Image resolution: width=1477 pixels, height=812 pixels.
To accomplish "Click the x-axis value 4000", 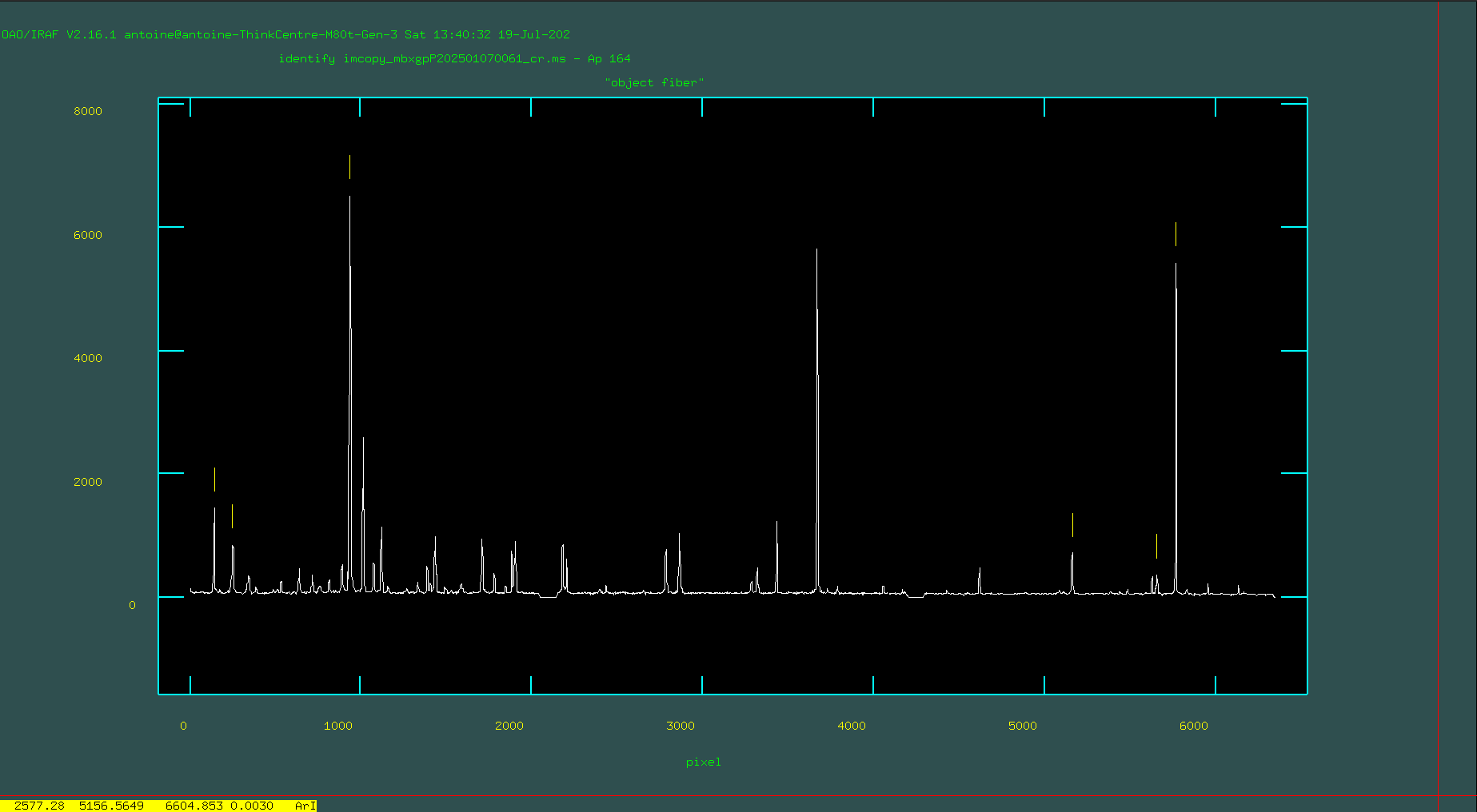I will click(851, 726).
